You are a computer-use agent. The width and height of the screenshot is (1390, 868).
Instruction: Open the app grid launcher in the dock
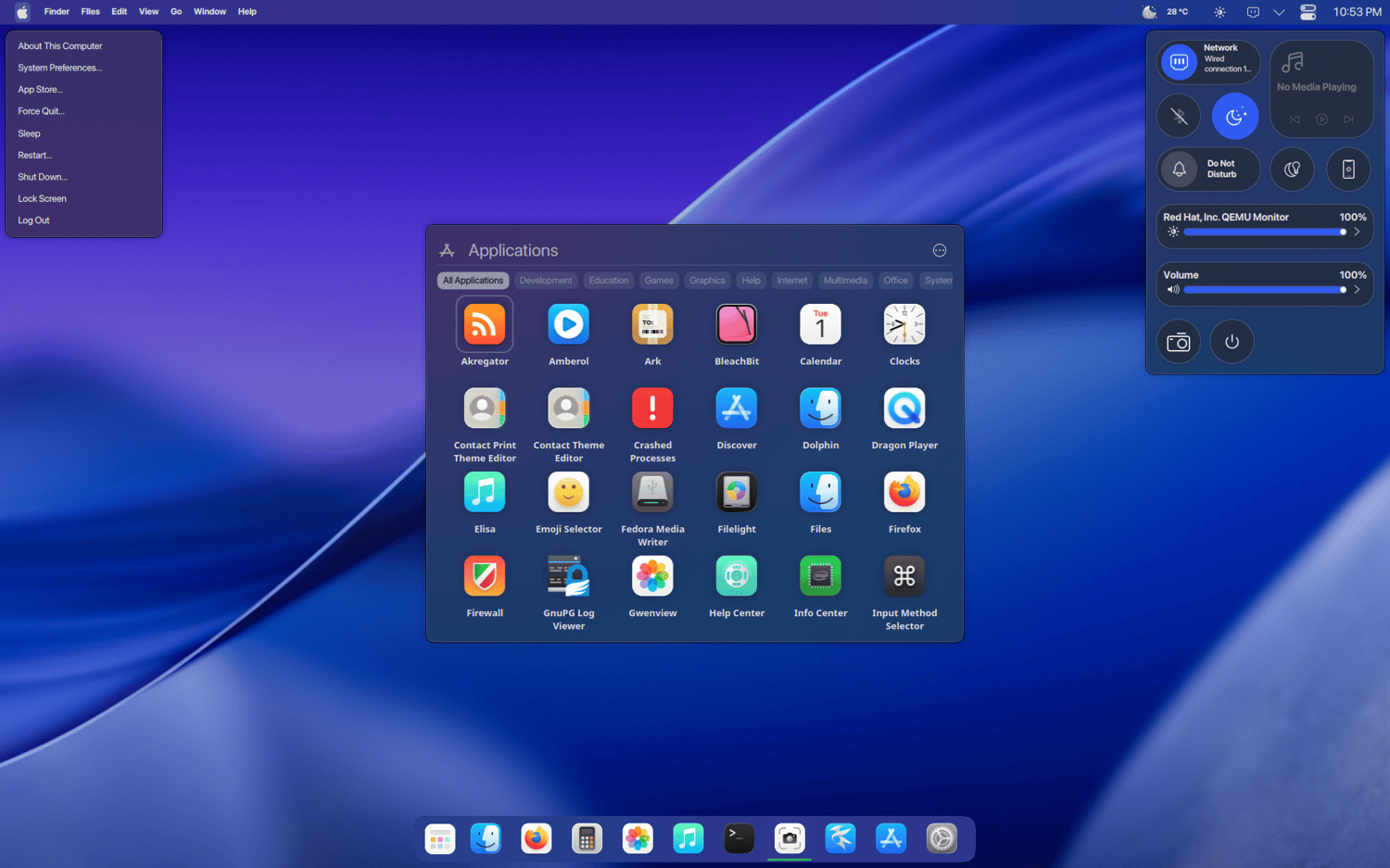click(440, 838)
